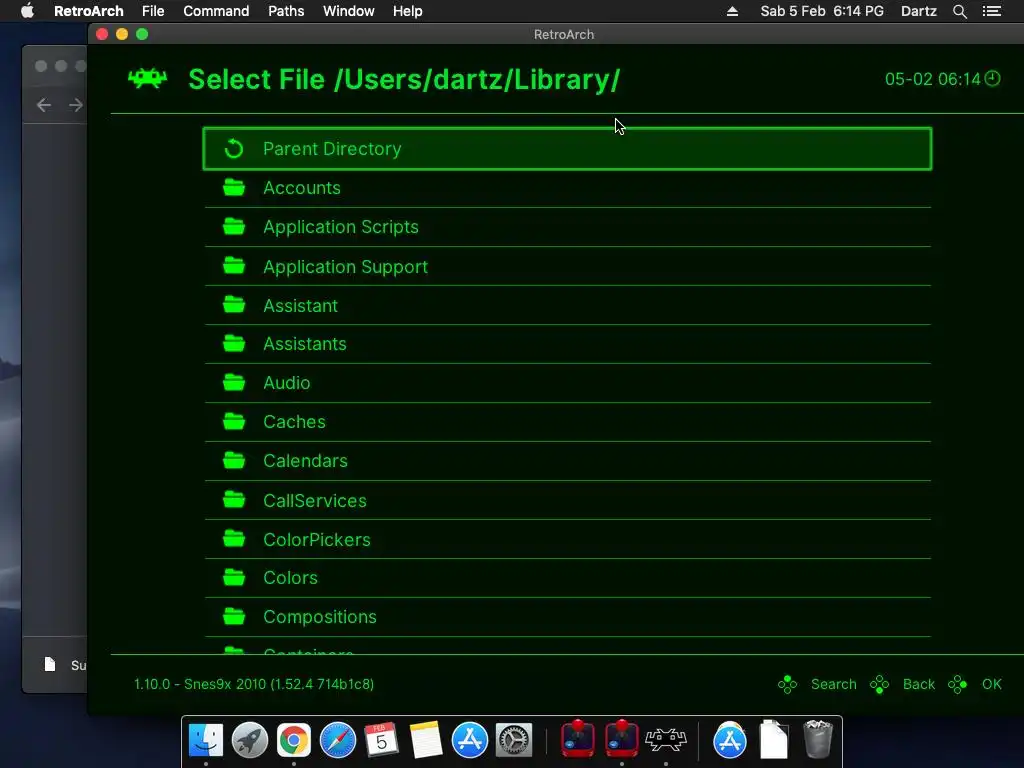Viewport: 1024px width, 768px height.
Task: Open the CallServices folder name
Action: coord(315,501)
